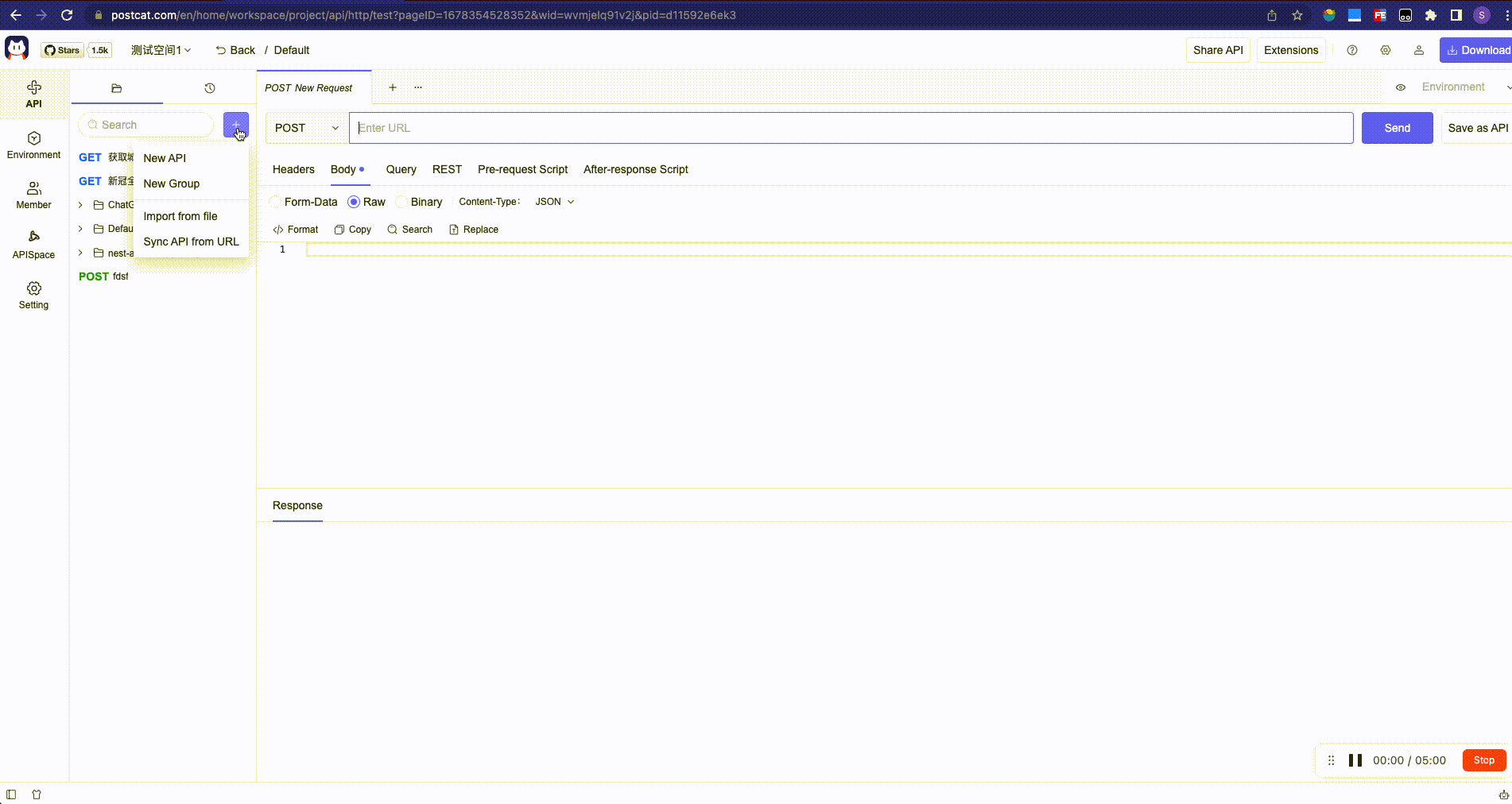The image size is (1512, 804).
Task: Toggle the environment visibility eye icon
Action: [x=1401, y=87]
